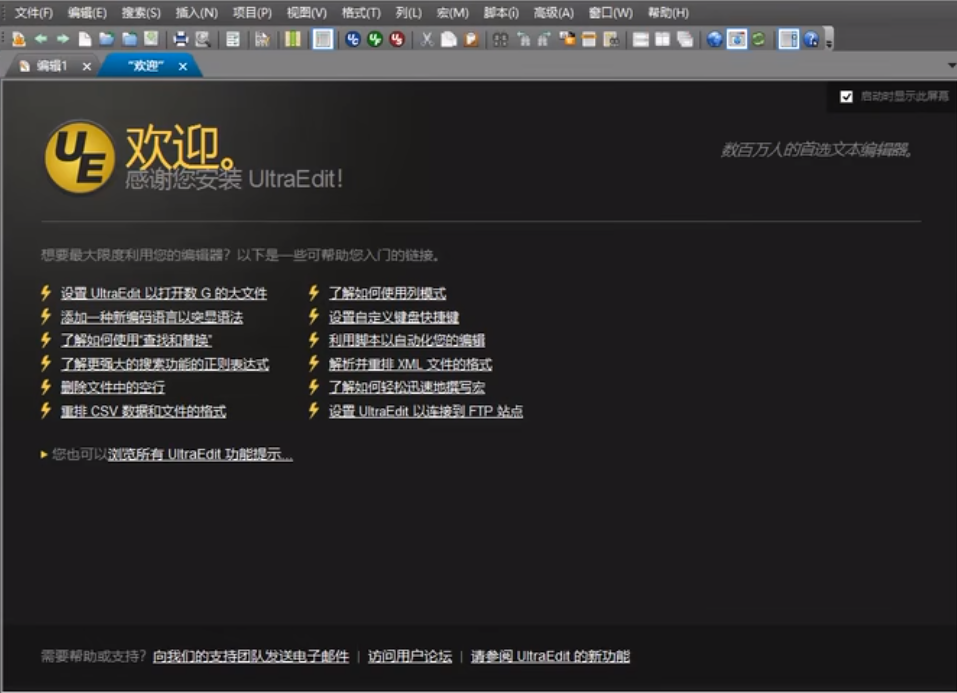Screen dimensions: 957x693
Task: Tile windows horizontally icon
Action: point(641,39)
